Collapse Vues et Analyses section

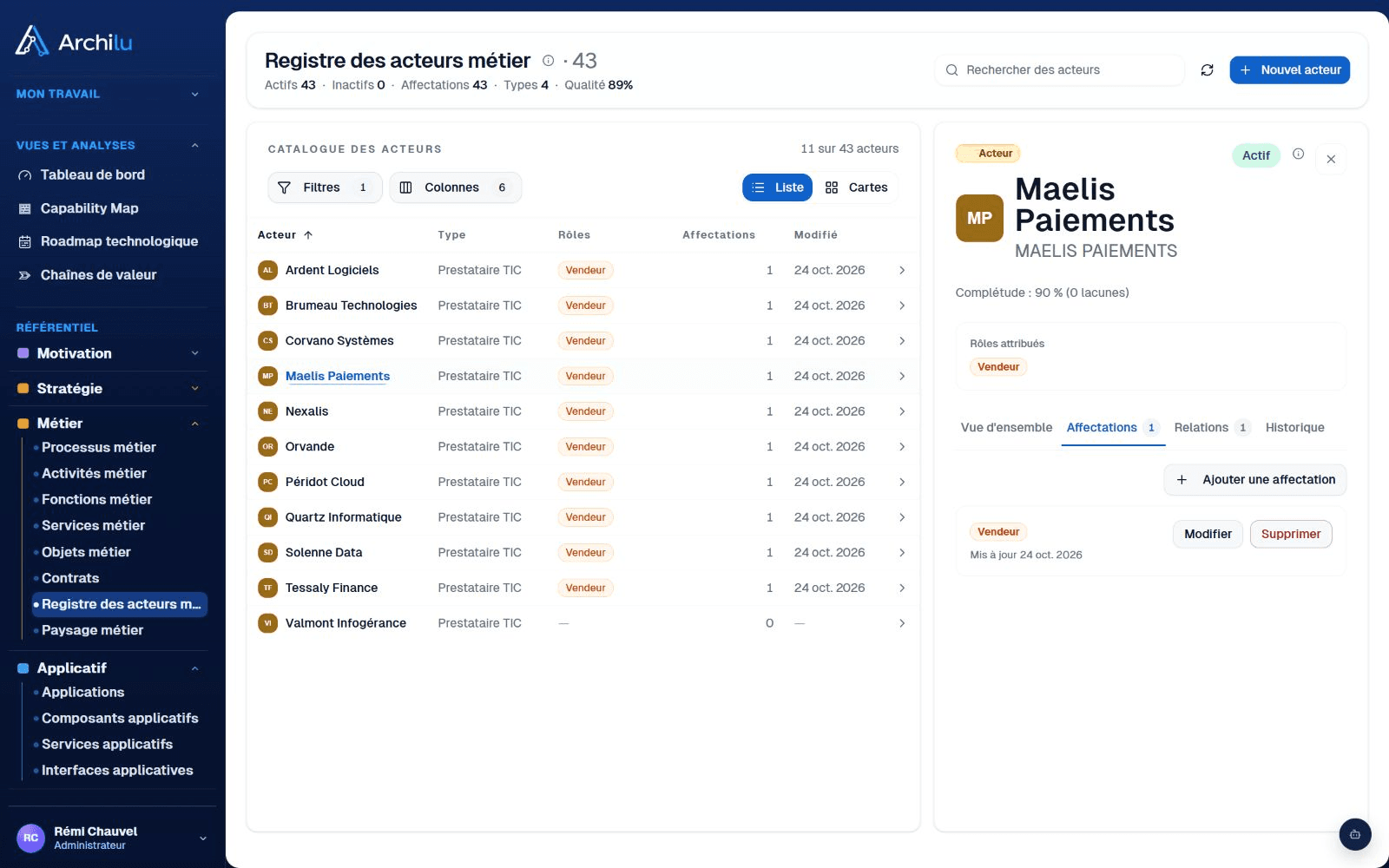click(109, 145)
